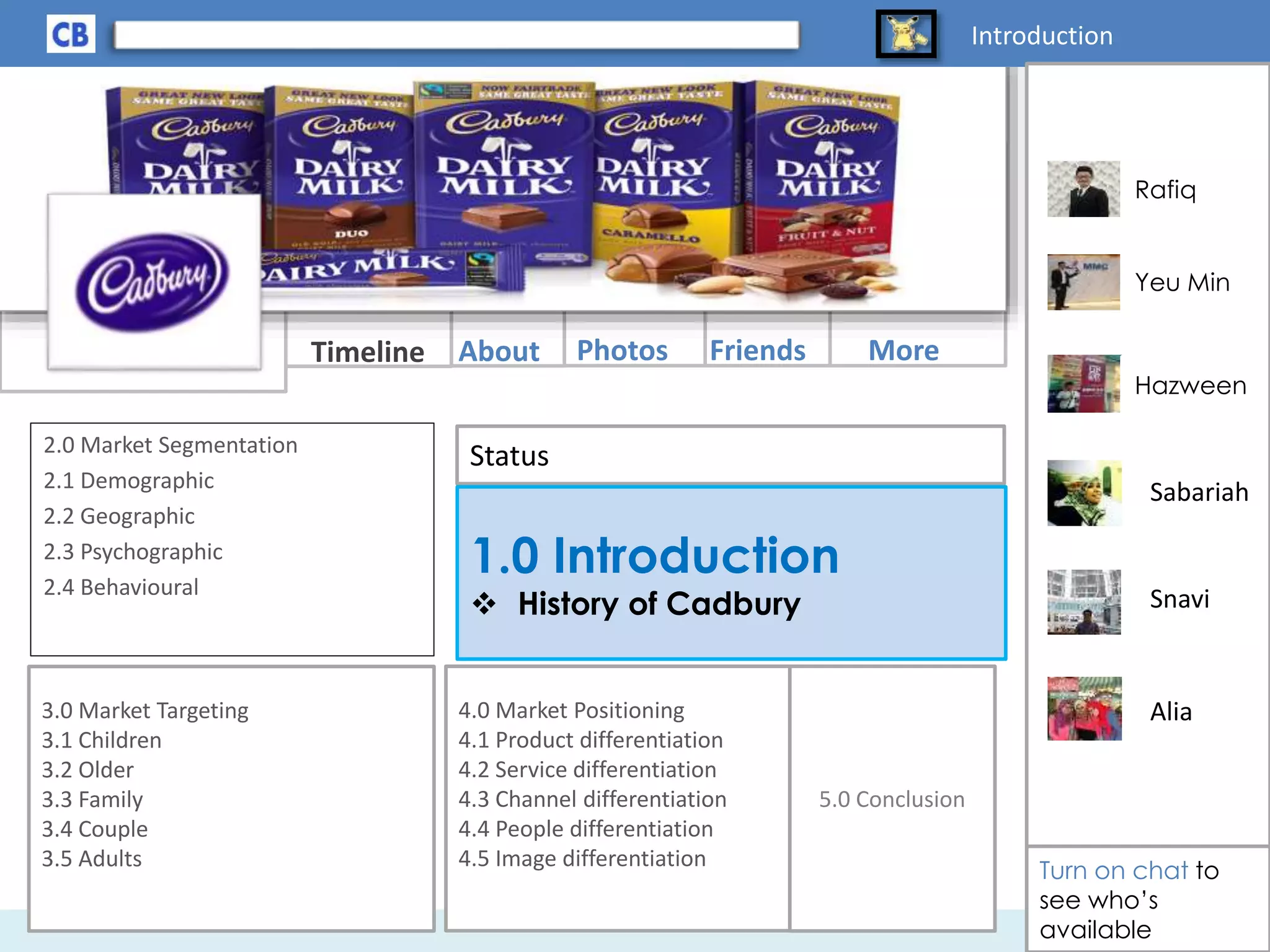
Task: Click the CB logo icon
Action: 71,34
